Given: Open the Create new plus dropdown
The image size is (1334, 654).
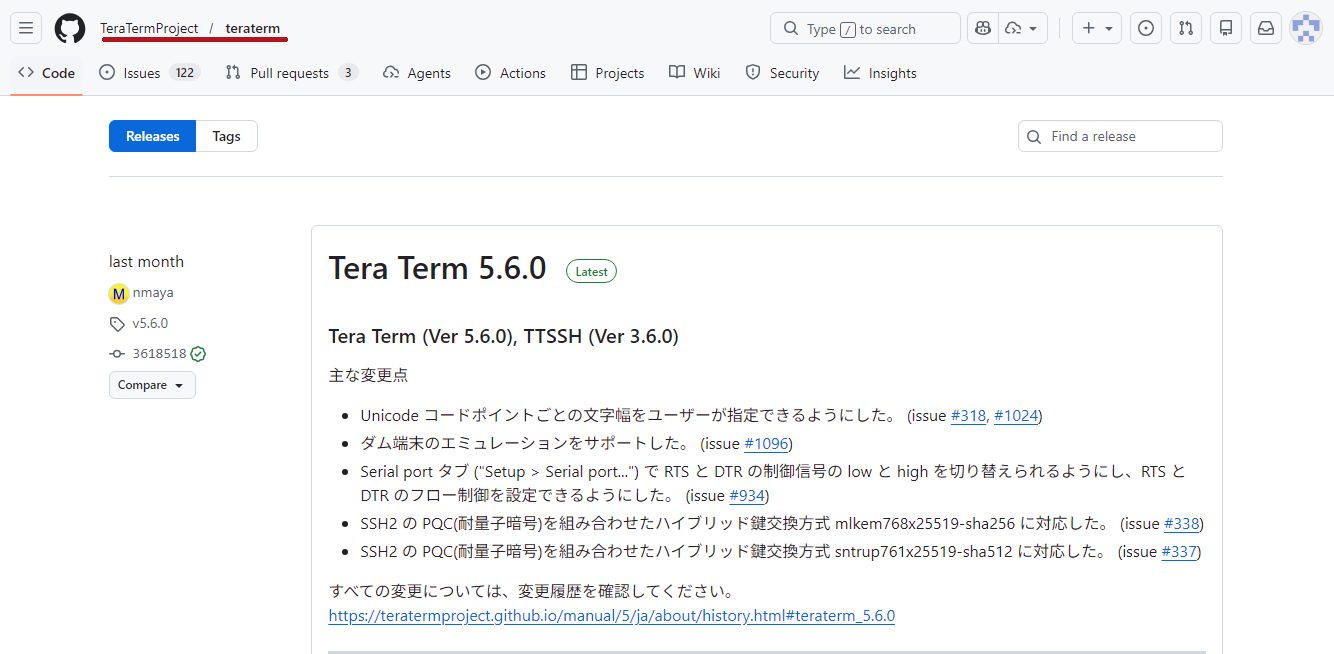Looking at the screenshot, I should (1097, 28).
